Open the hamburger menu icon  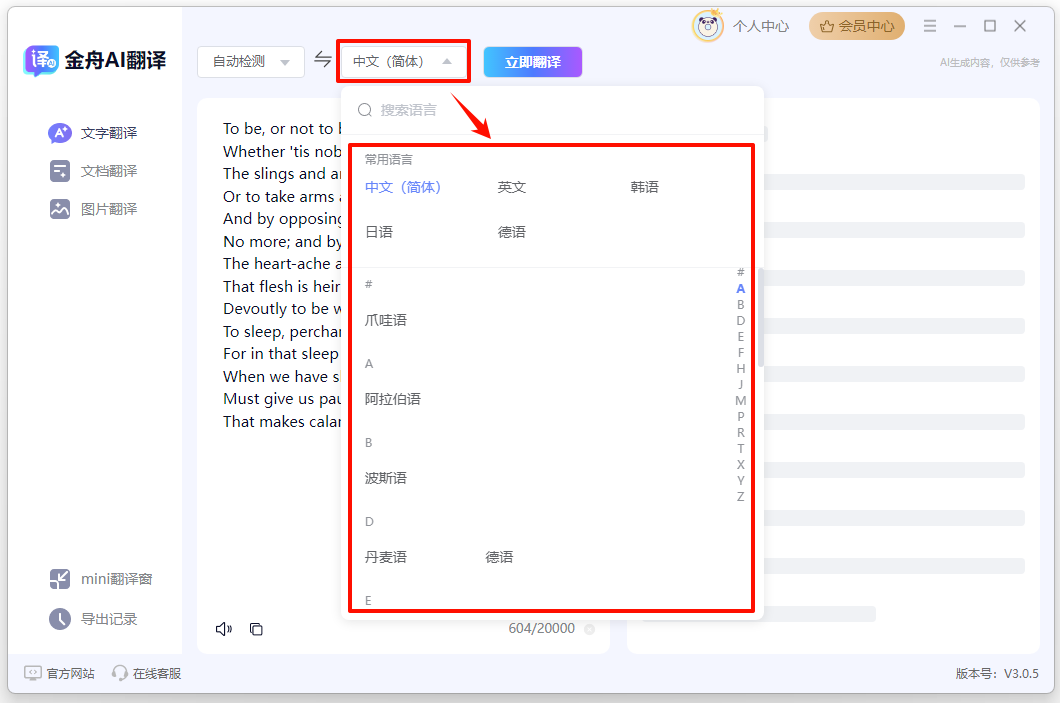pyautogui.click(x=930, y=26)
